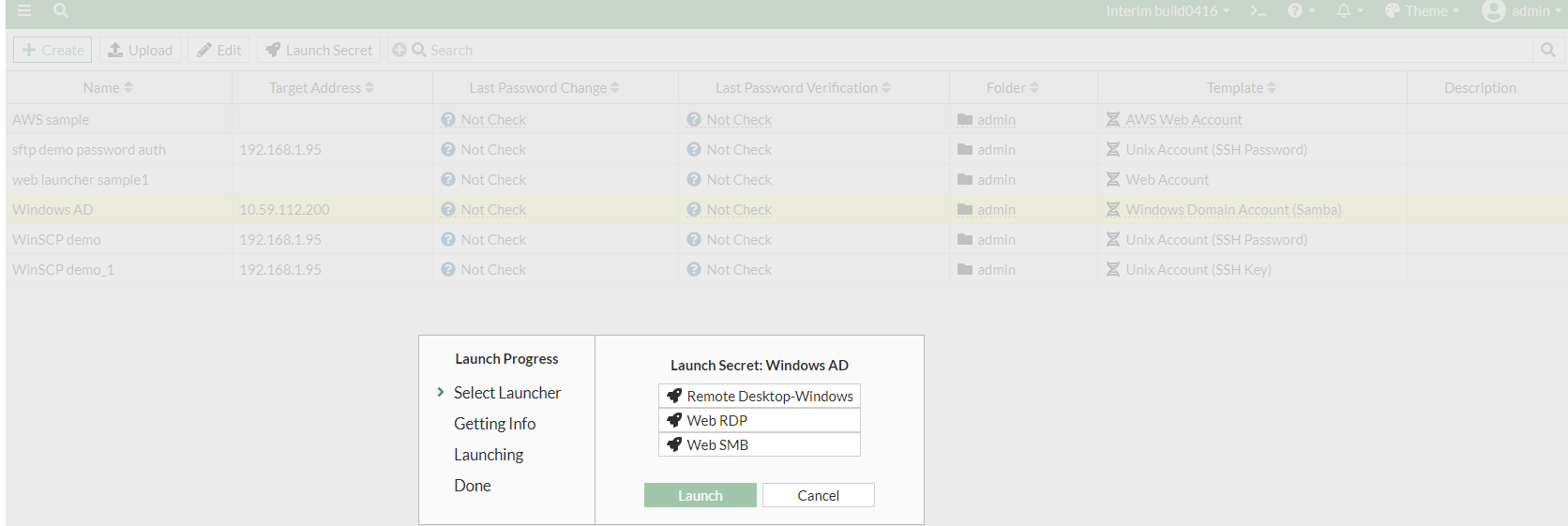Expand the Interim build0416 dropdown
The image size is (1568, 526).
click(x=1167, y=10)
